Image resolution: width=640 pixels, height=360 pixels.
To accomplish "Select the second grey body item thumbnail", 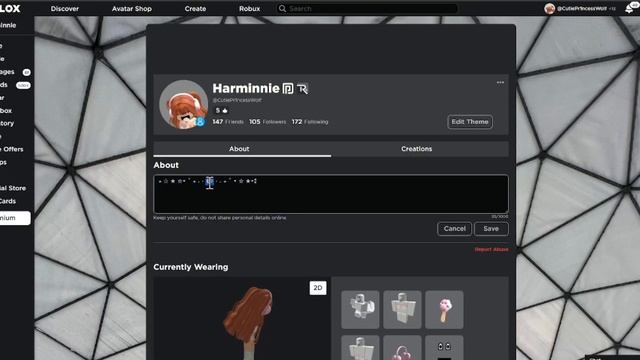I will (402, 309).
